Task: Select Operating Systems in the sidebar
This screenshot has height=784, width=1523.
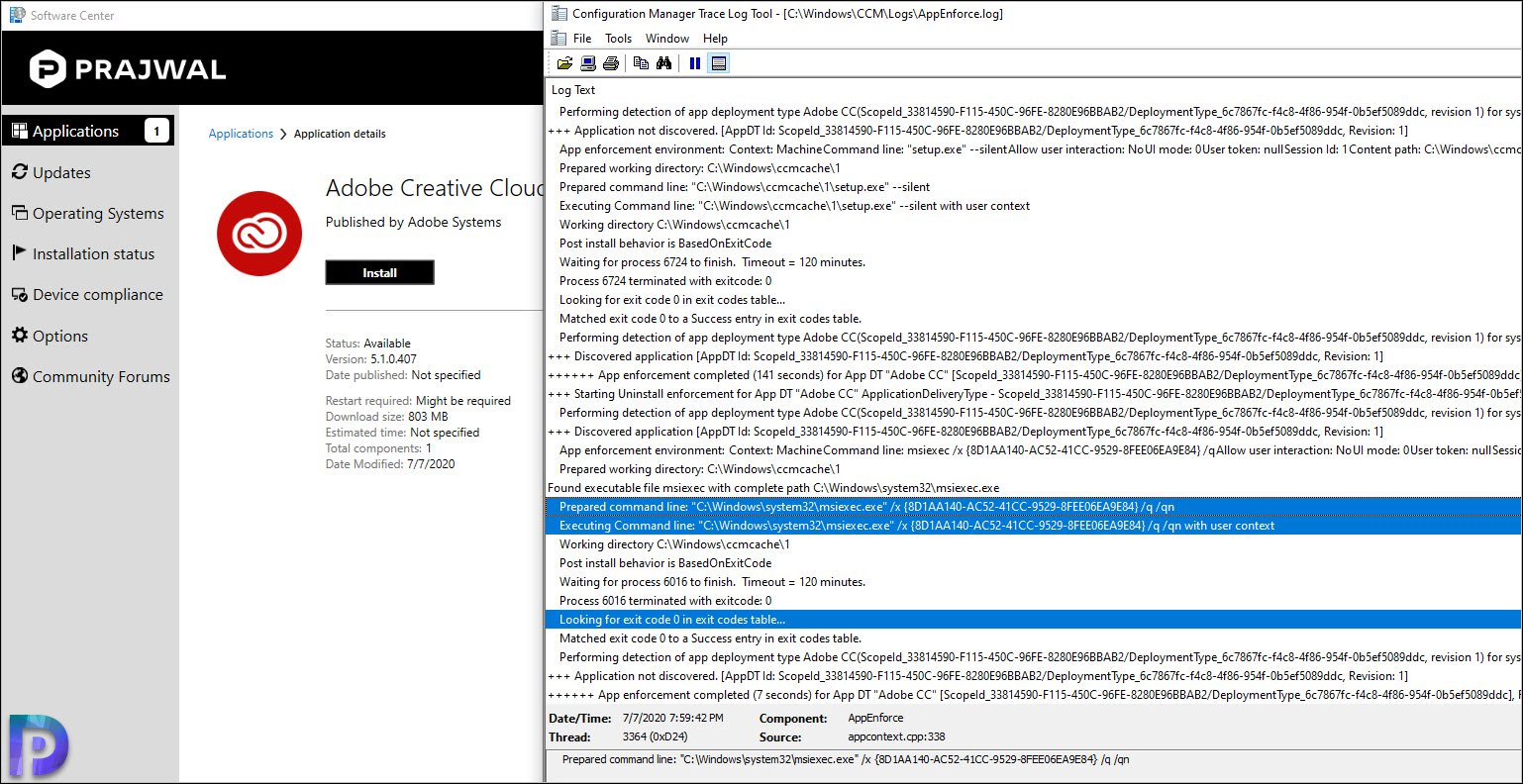Action: (x=98, y=213)
